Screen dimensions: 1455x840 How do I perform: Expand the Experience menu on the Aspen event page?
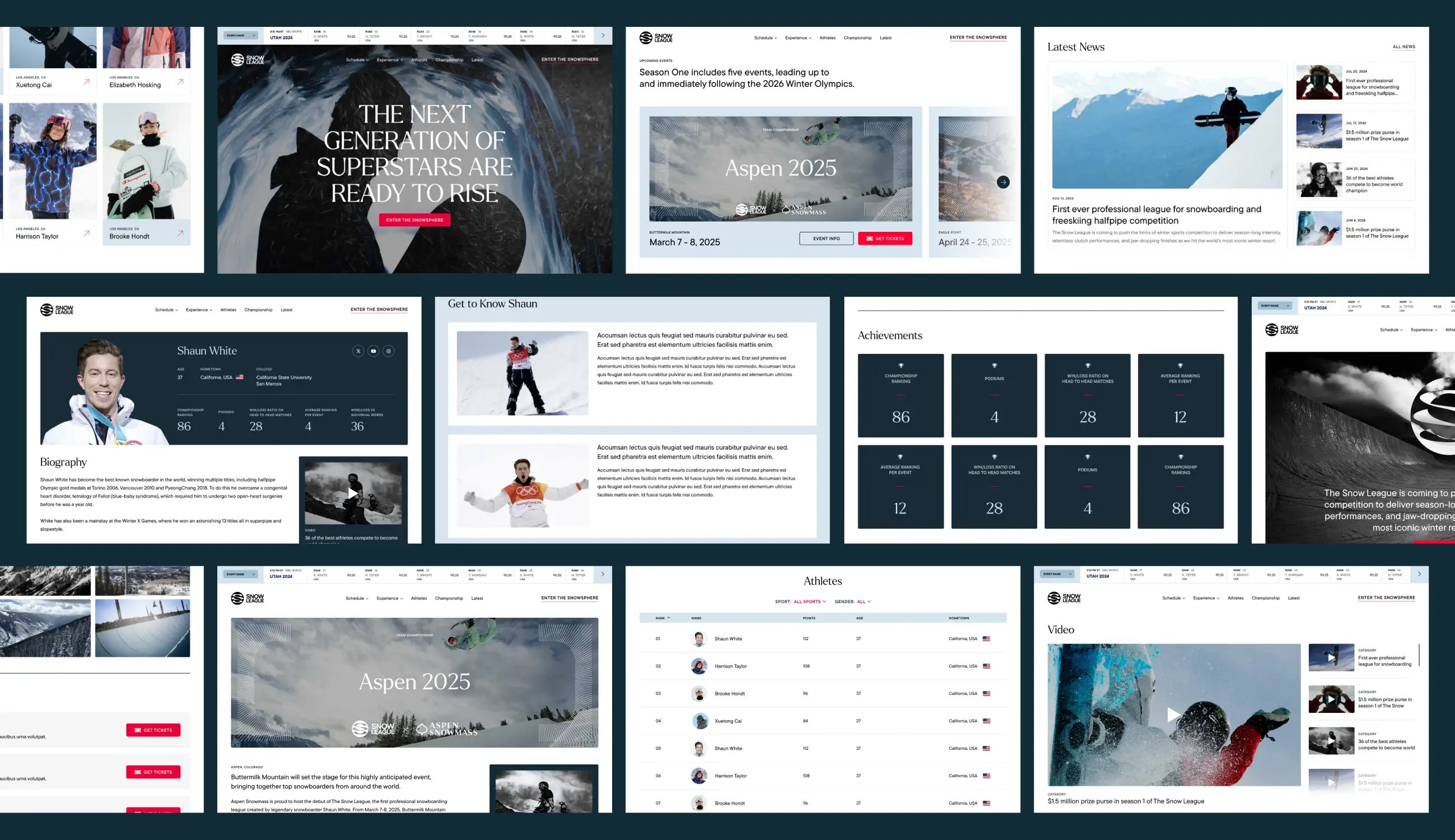pyautogui.click(x=390, y=598)
